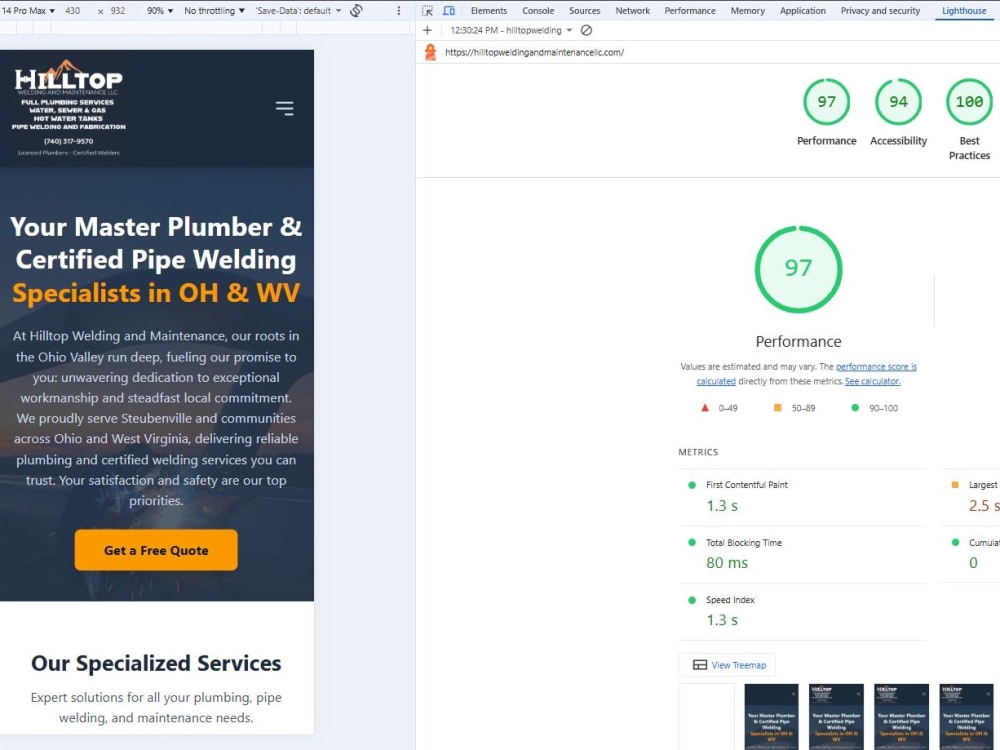Open the 90% zoom dropdown
Image resolution: width=1000 pixels, height=750 pixels.
(159, 11)
